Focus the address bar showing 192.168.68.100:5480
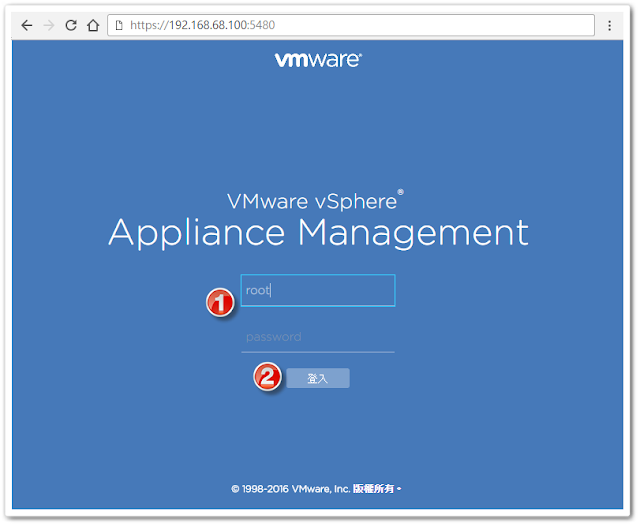Screen dimensions: 640x526 (351, 25)
